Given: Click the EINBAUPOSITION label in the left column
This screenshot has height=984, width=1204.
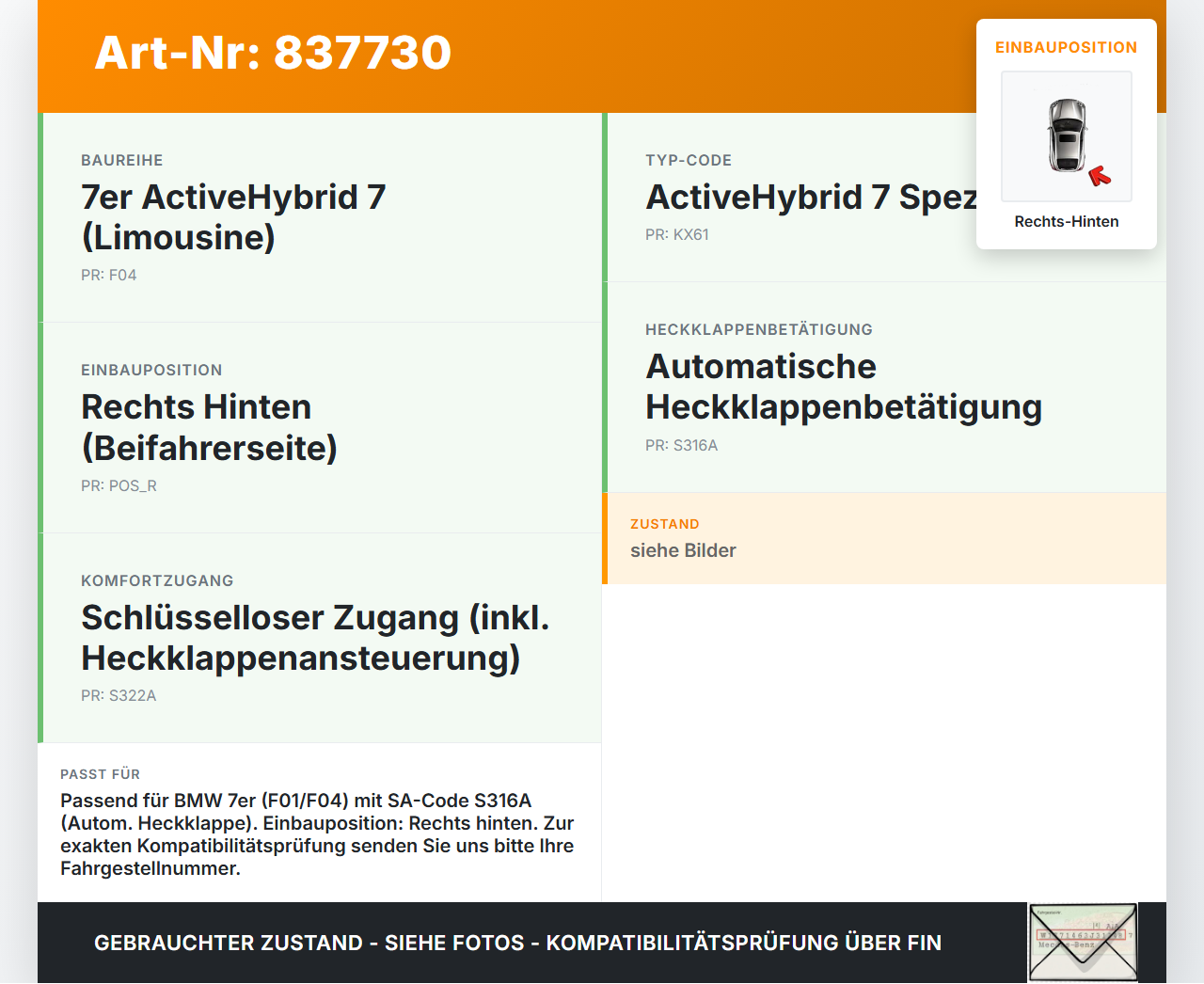Looking at the screenshot, I should point(151,370).
